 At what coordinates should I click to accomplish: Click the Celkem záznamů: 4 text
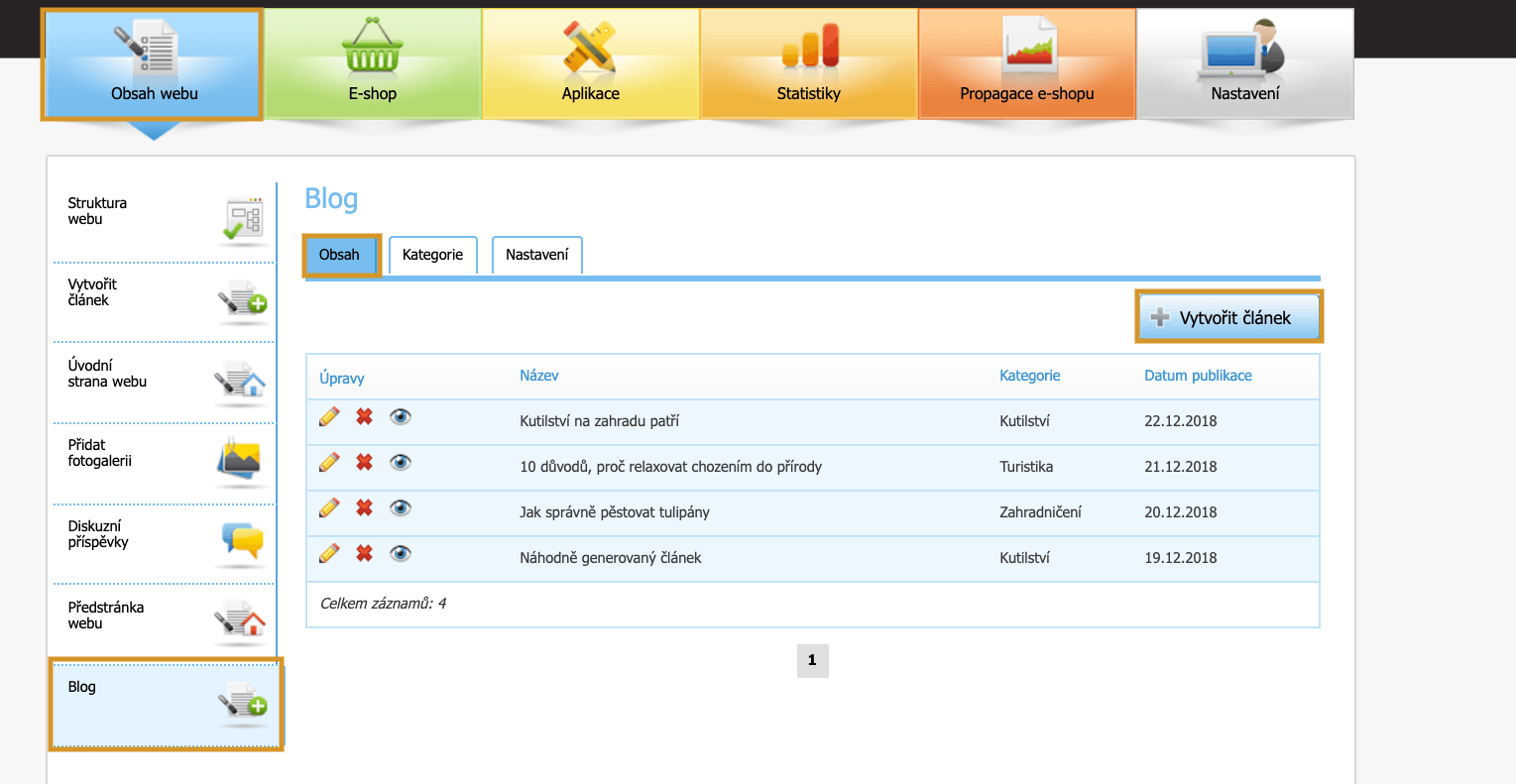click(383, 604)
